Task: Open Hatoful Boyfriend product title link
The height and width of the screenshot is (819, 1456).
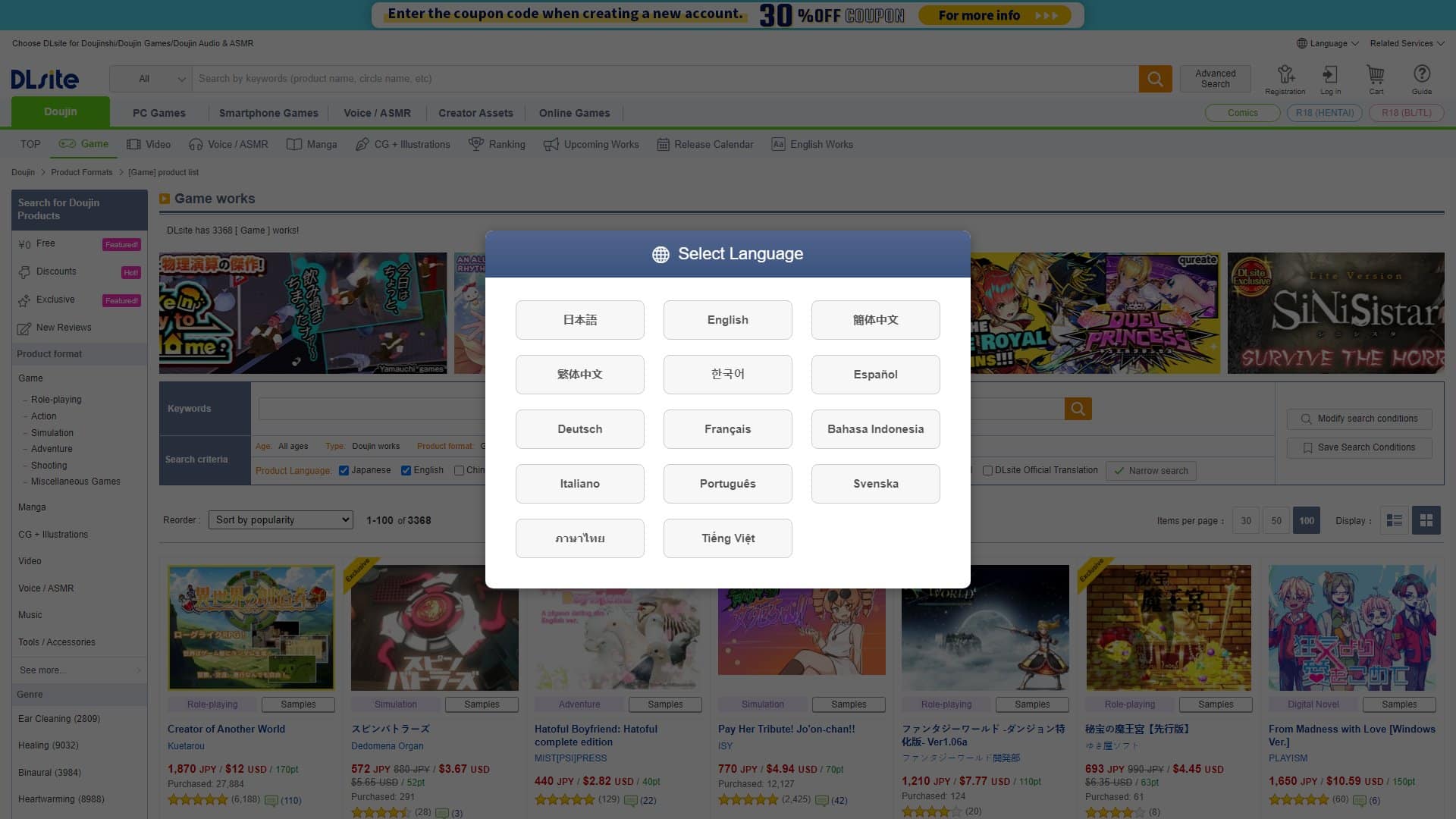Action: [596, 736]
